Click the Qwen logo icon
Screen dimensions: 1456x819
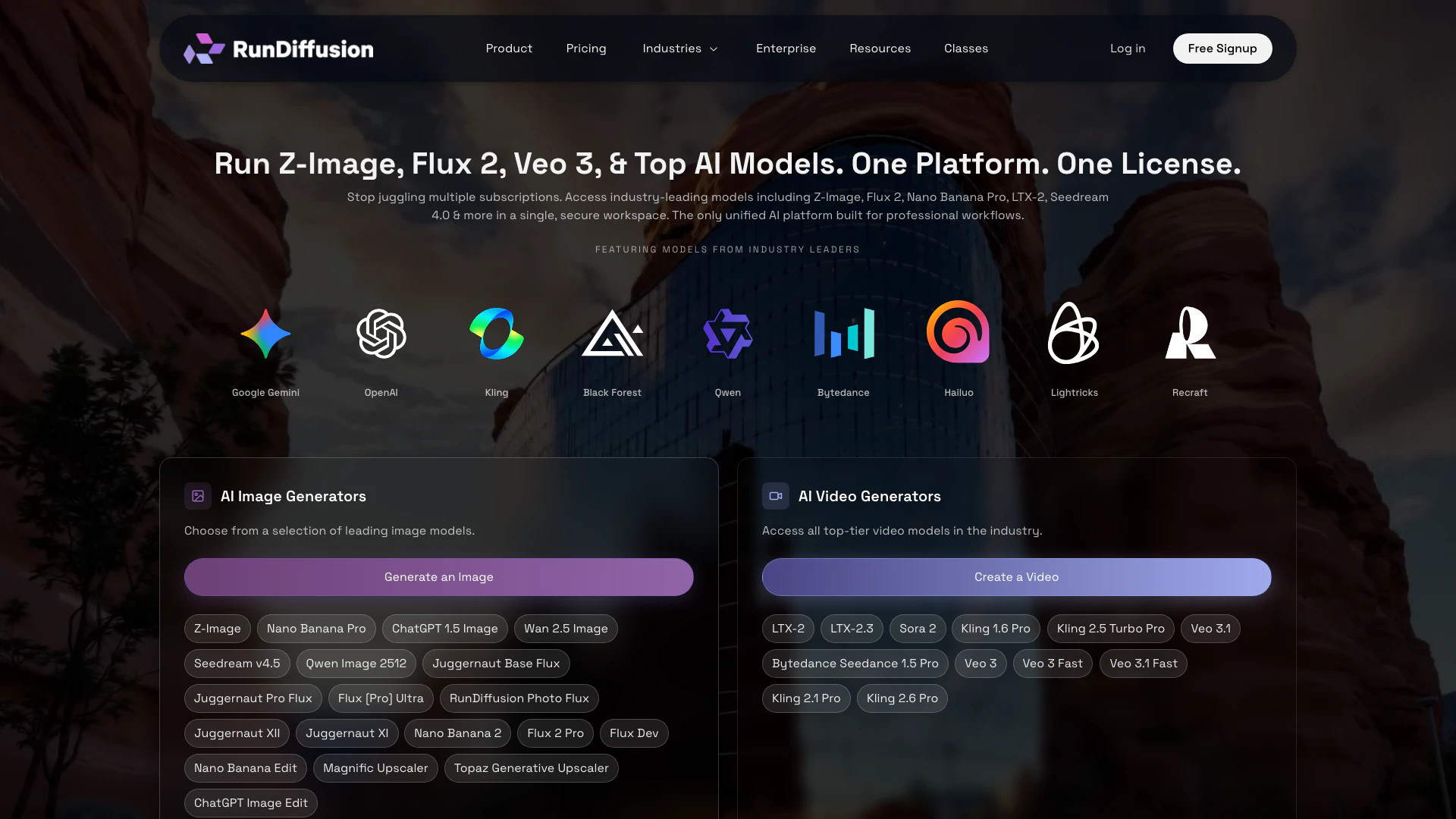(728, 334)
